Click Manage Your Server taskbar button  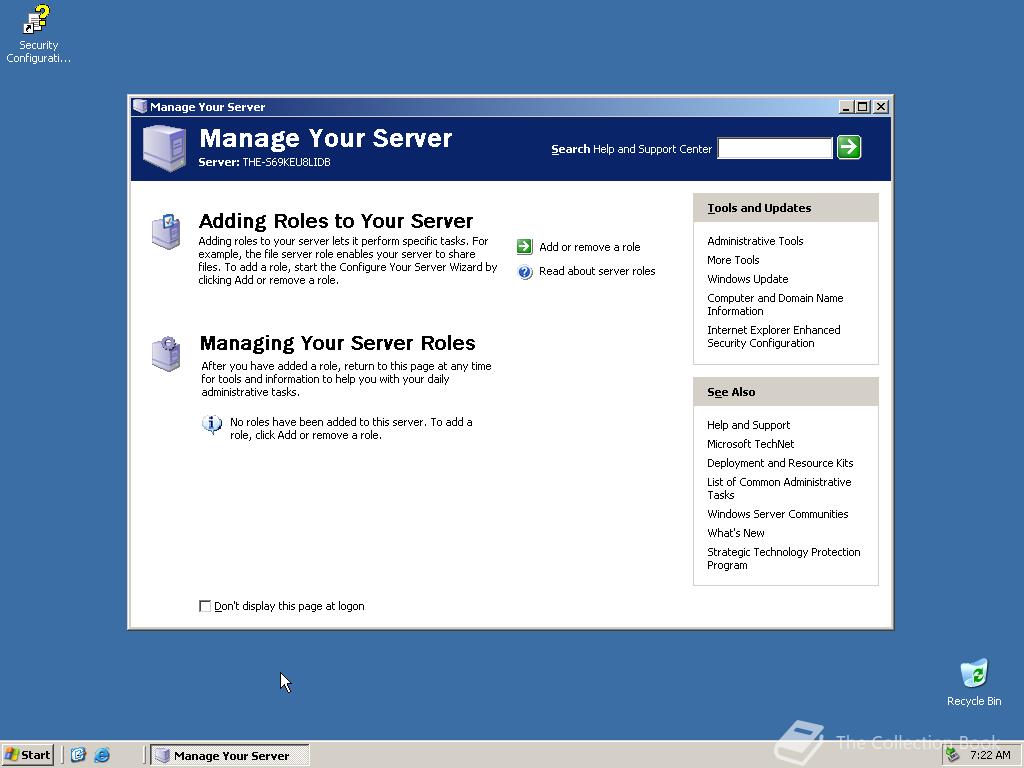point(230,755)
